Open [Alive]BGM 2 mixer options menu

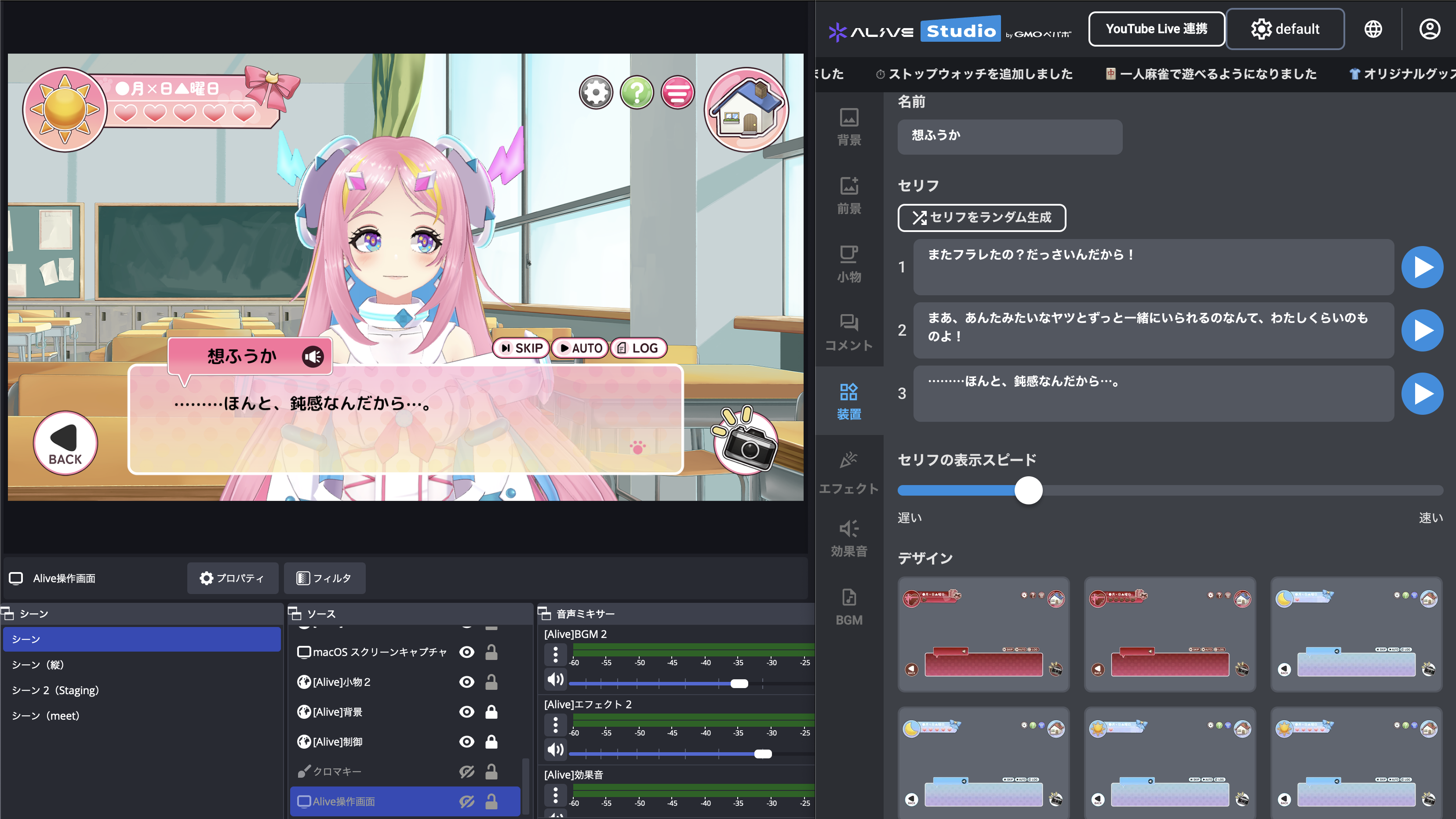pos(555,654)
